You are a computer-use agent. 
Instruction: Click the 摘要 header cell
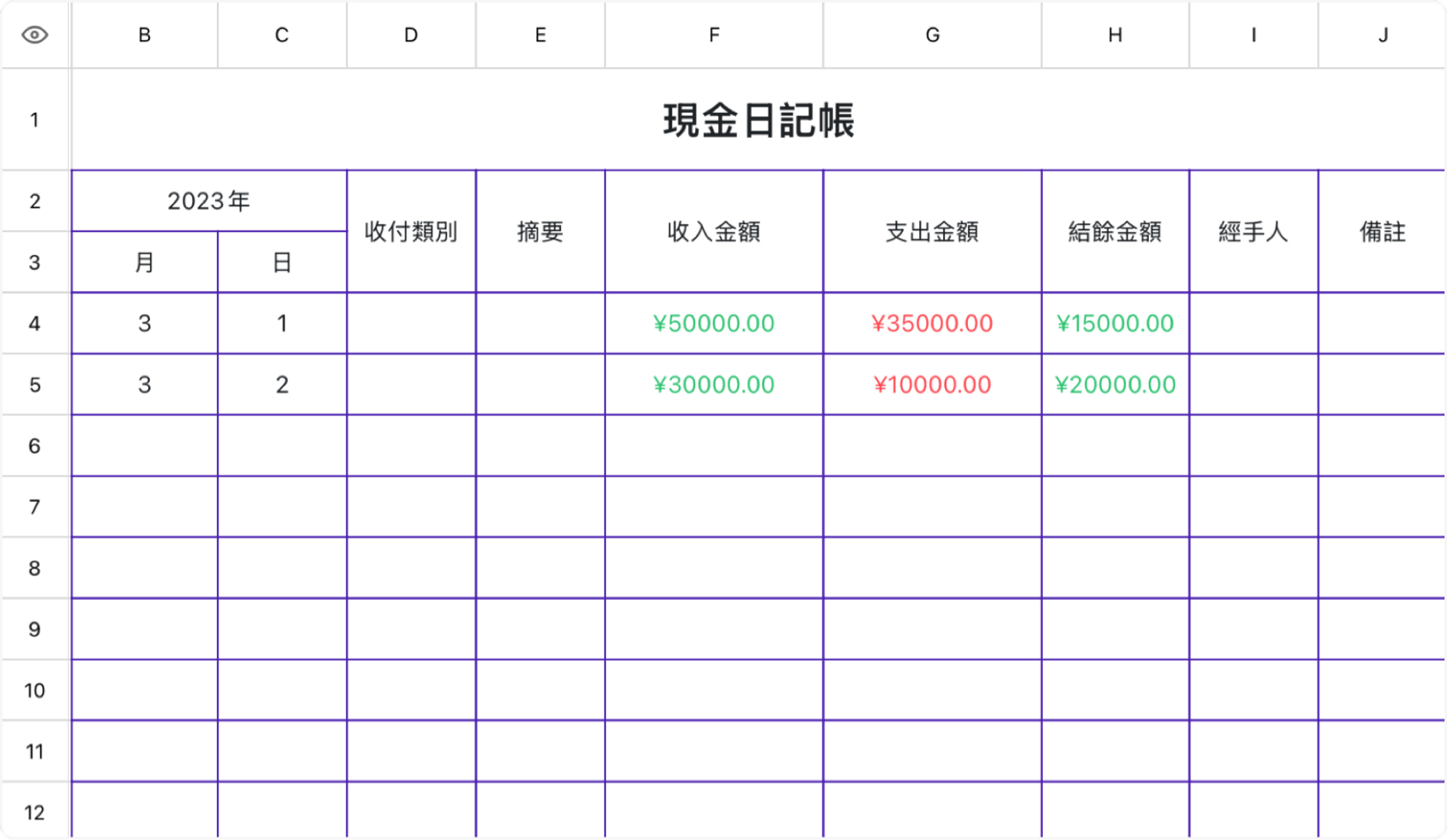[540, 232]
